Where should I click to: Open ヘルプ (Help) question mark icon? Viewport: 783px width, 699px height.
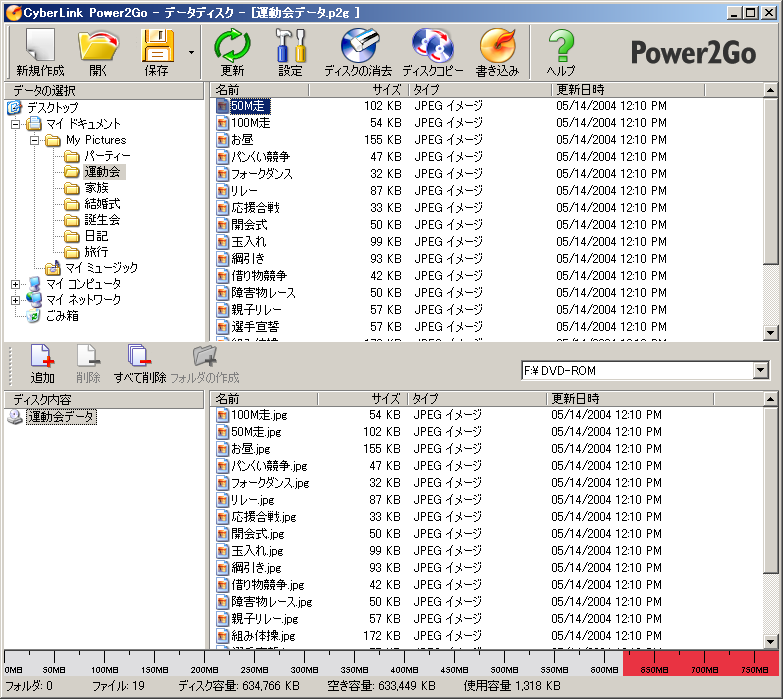[561, 52]
